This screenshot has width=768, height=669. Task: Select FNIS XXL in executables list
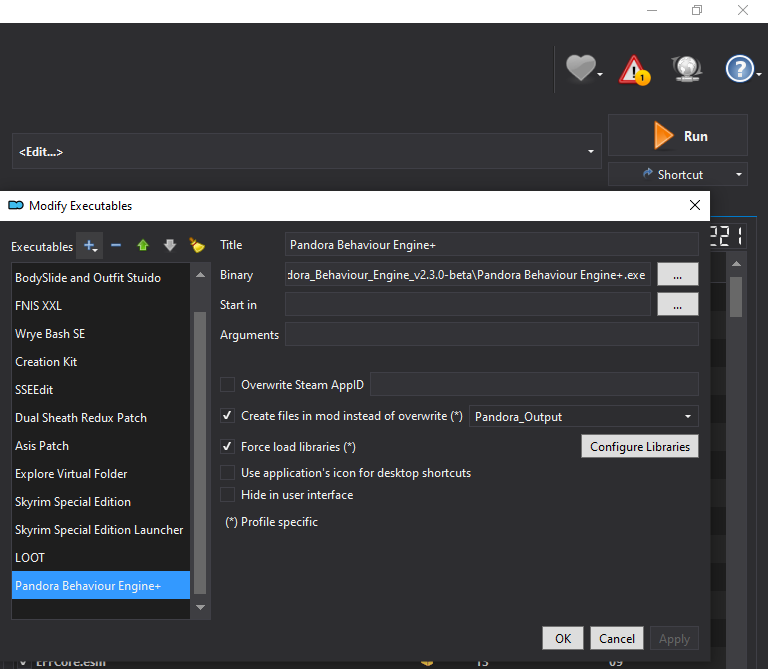click(100, 306)
